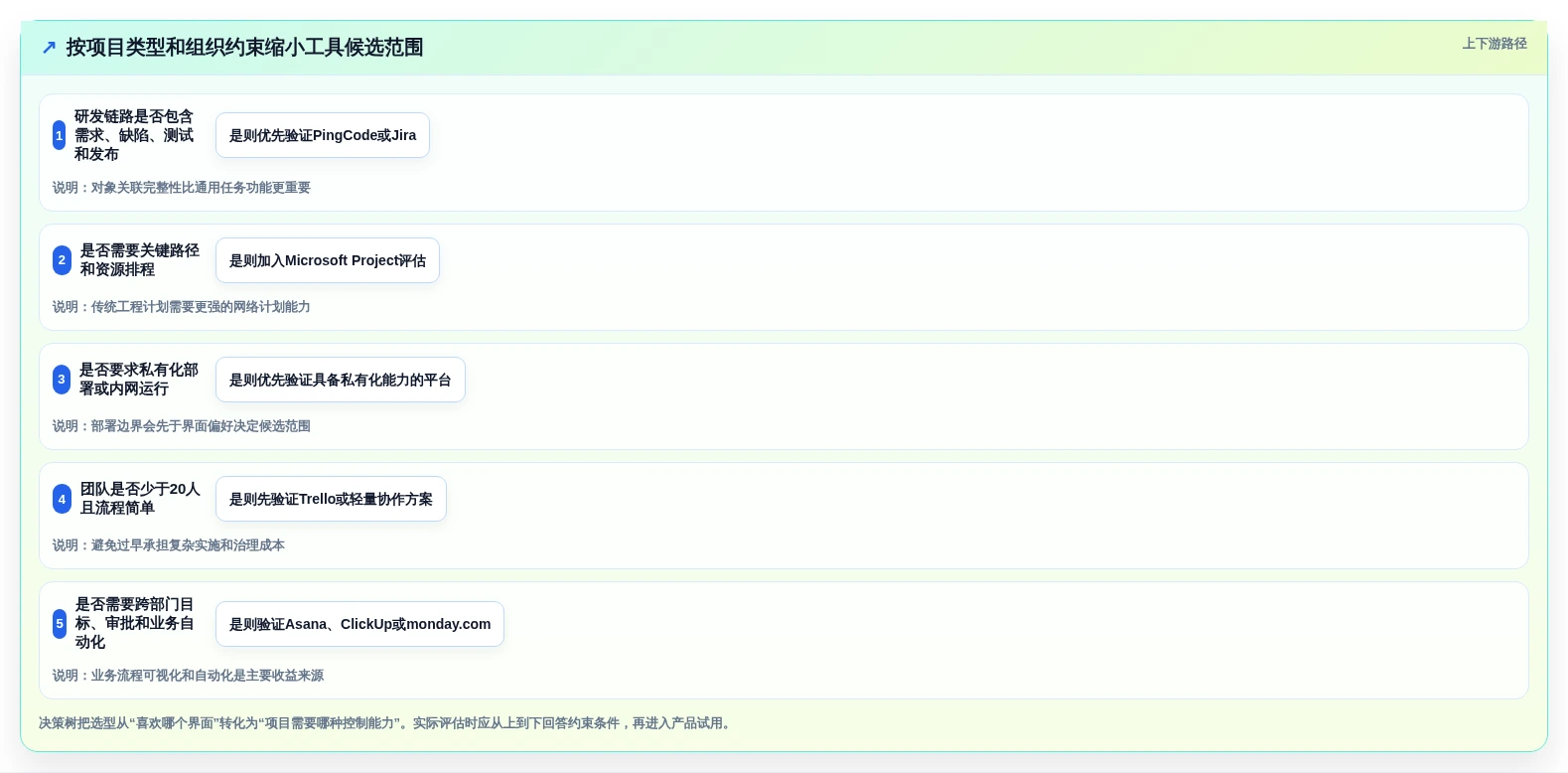Click question text 是否需要关键路径和资源排程

tap(140, 260)
